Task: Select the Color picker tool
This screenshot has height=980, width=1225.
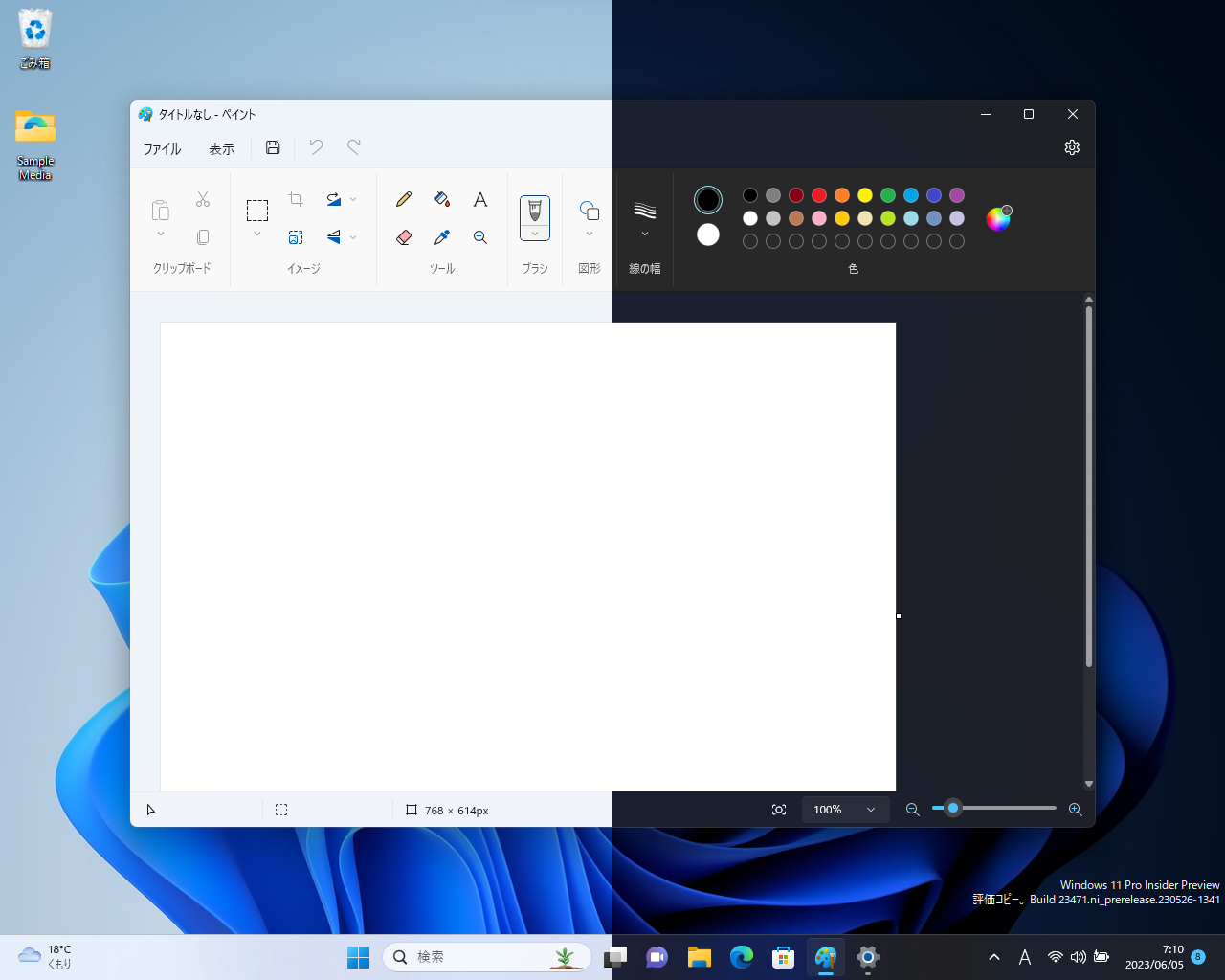Action: 441,237
